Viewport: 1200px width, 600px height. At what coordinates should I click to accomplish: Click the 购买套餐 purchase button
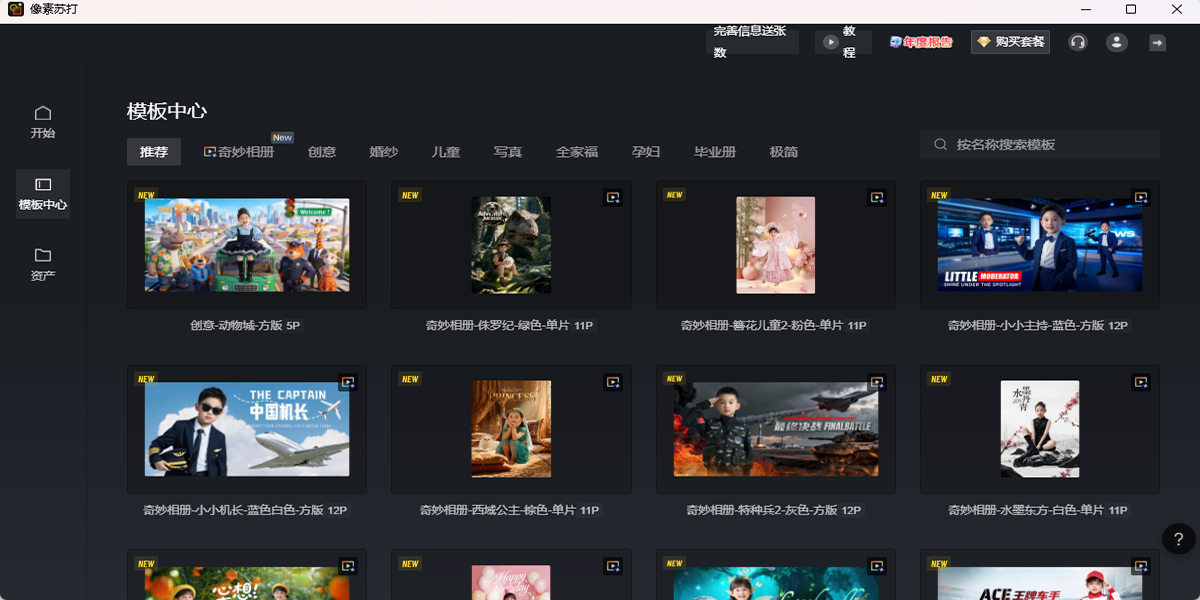click(x=1010, y=42)
